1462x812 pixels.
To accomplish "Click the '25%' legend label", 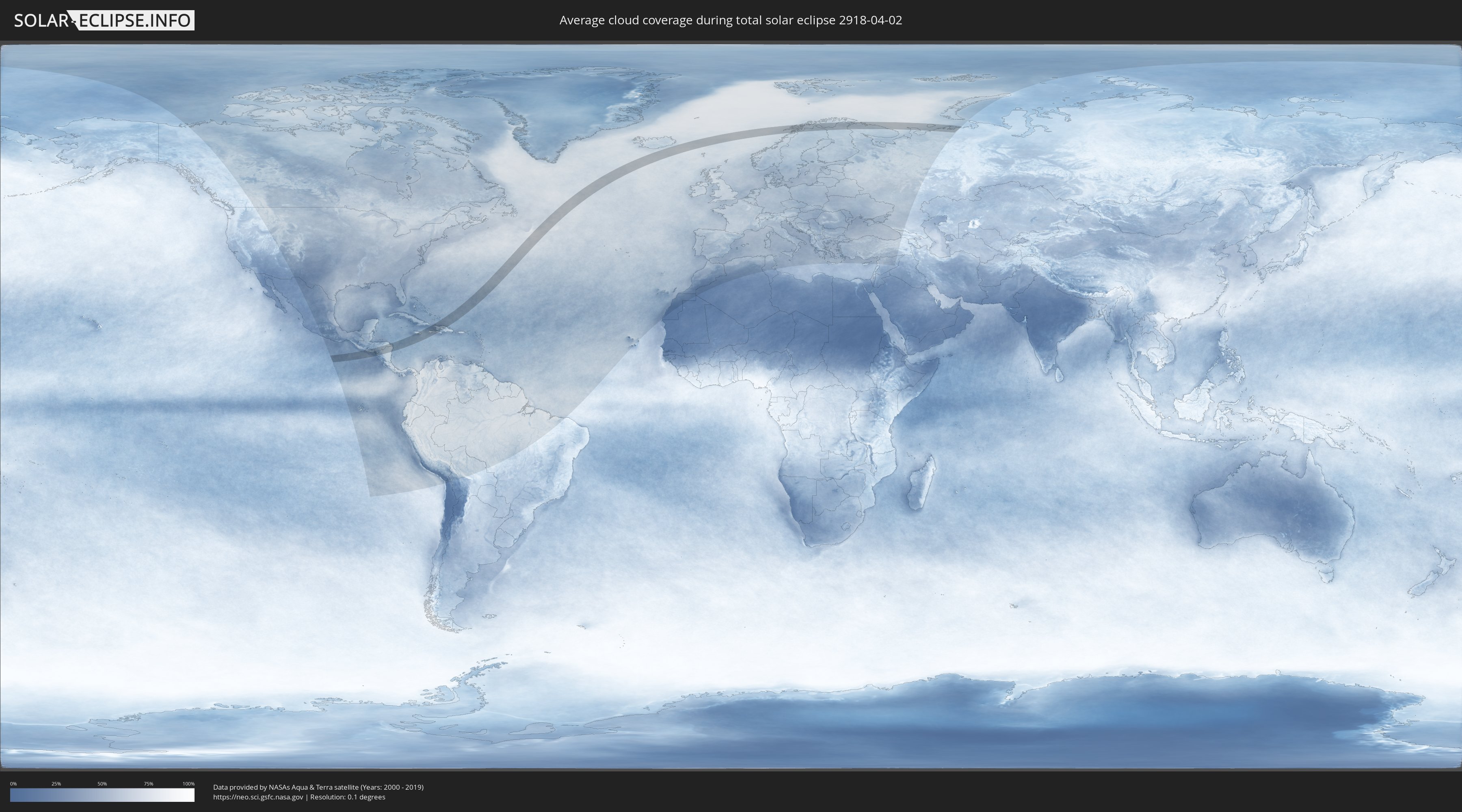I will tap(56, 784).
